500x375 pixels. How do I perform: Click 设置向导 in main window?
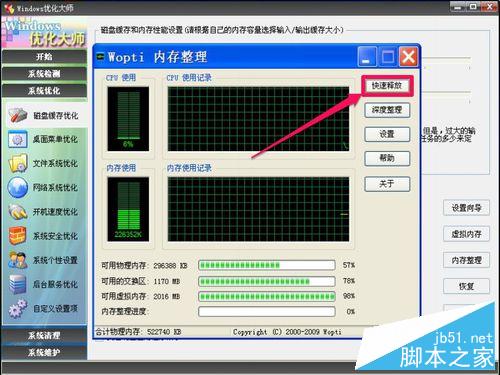[x=466, y=208]
